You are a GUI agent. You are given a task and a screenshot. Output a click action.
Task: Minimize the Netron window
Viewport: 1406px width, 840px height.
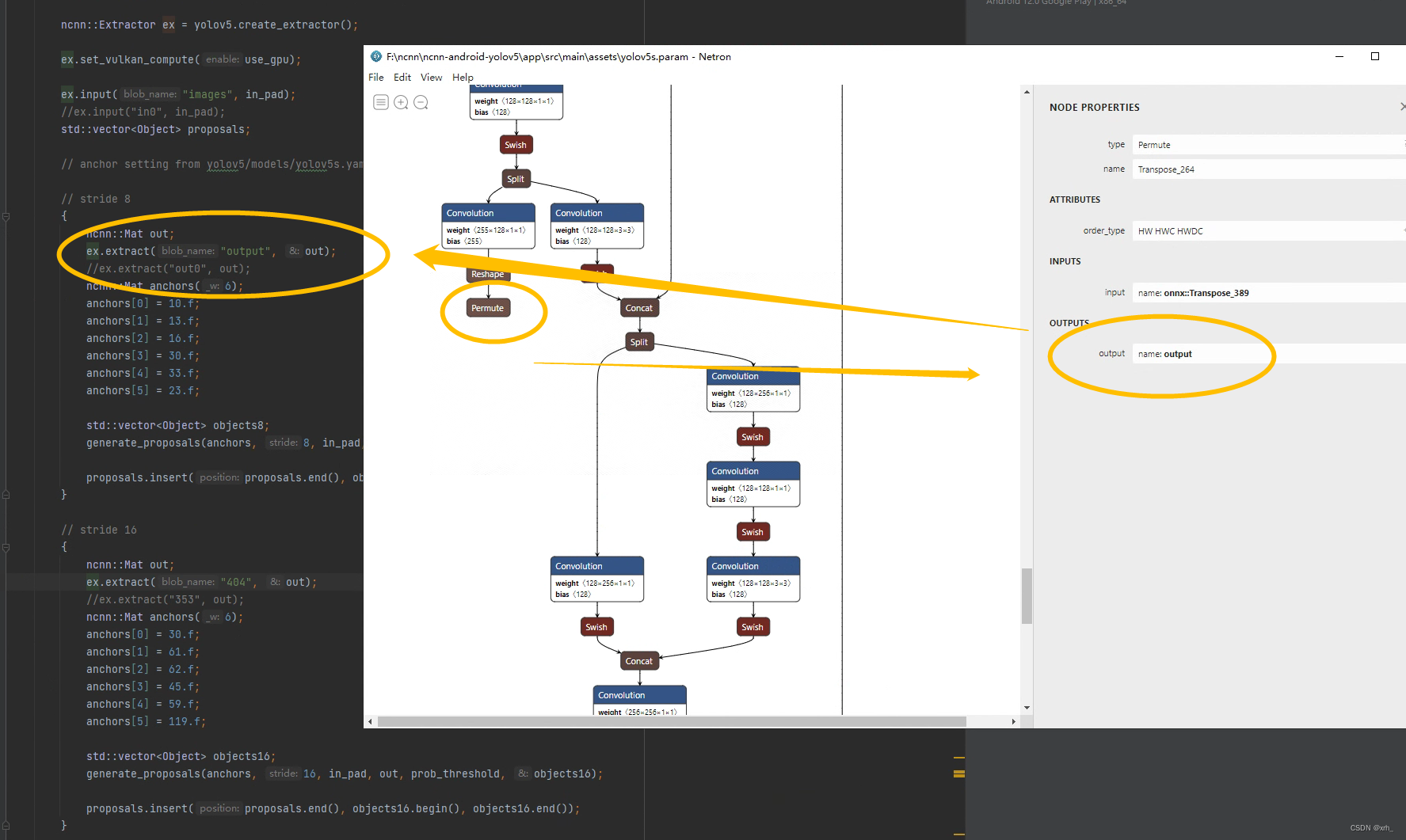pos(1339,56)
